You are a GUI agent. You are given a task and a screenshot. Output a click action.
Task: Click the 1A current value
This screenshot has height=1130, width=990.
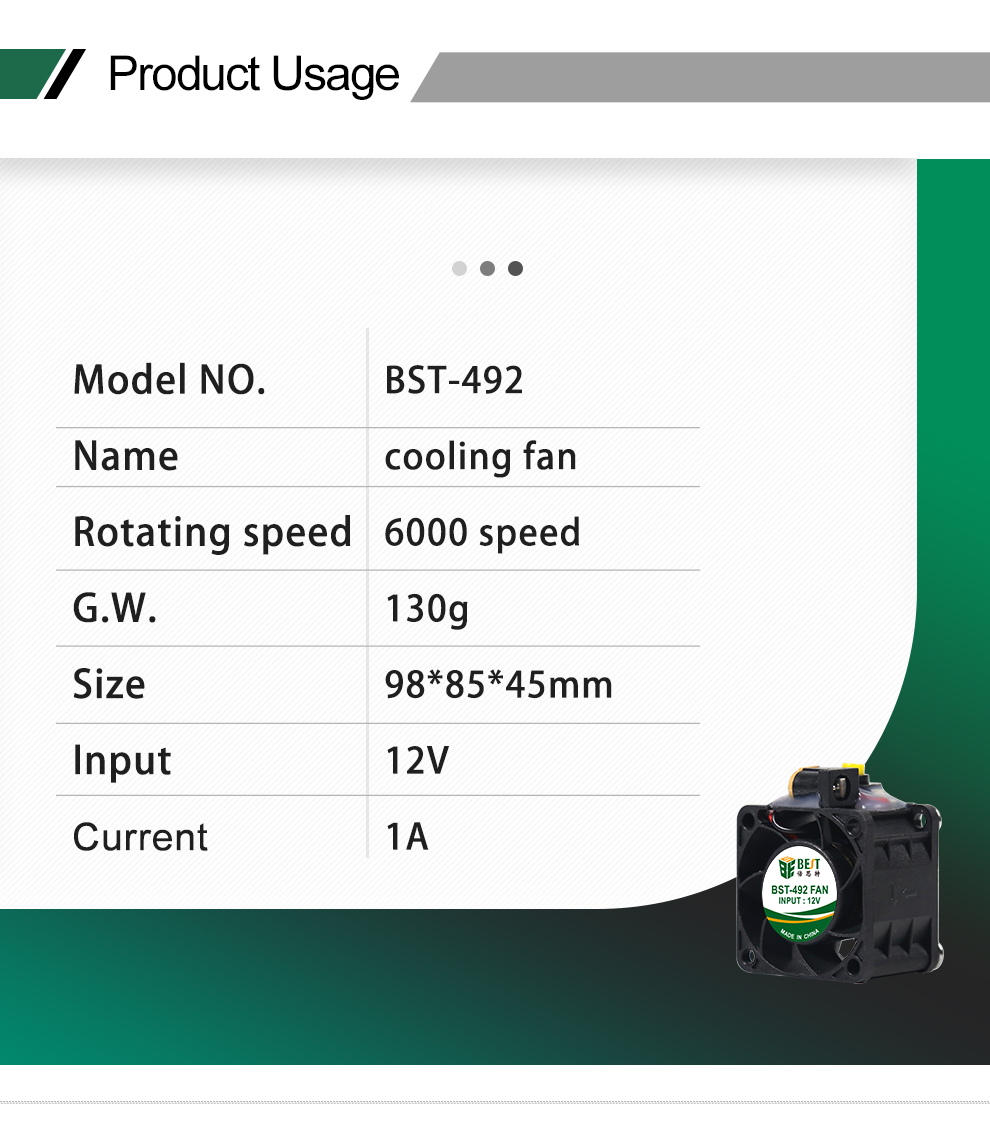[407, 837]
